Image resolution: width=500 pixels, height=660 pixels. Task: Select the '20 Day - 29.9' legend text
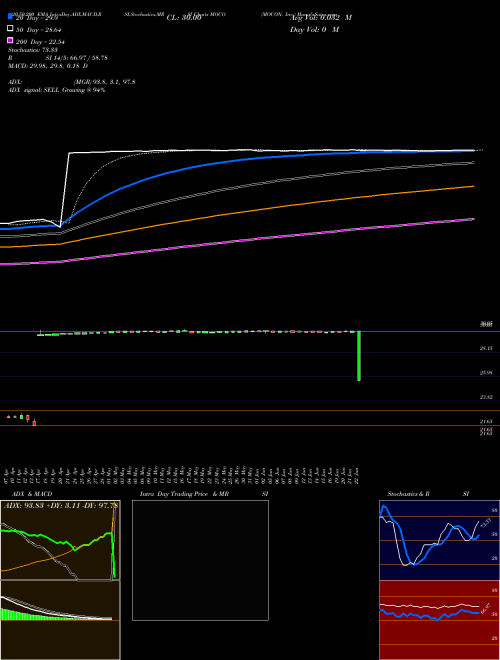[x=37, y=18]
